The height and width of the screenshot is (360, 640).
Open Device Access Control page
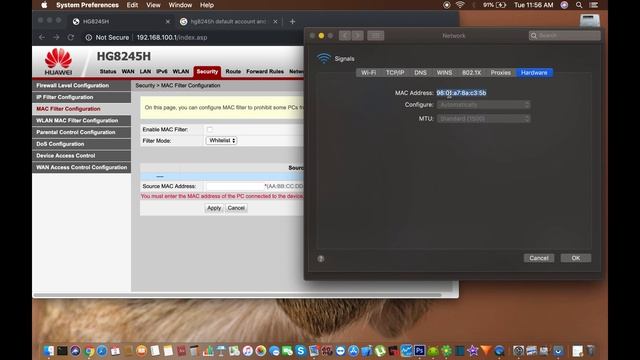82,156
